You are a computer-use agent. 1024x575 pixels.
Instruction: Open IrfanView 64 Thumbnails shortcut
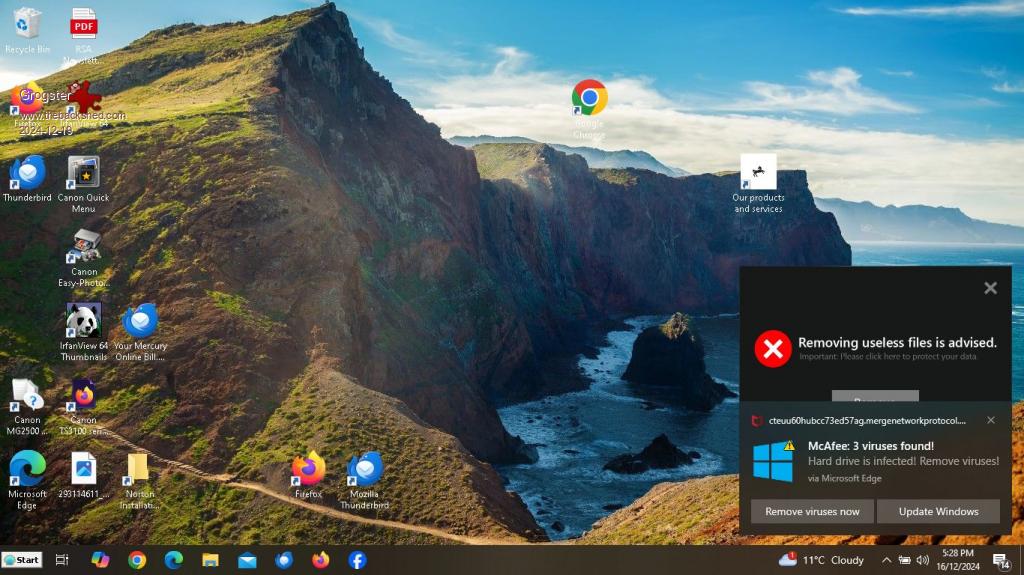point(83,322)
